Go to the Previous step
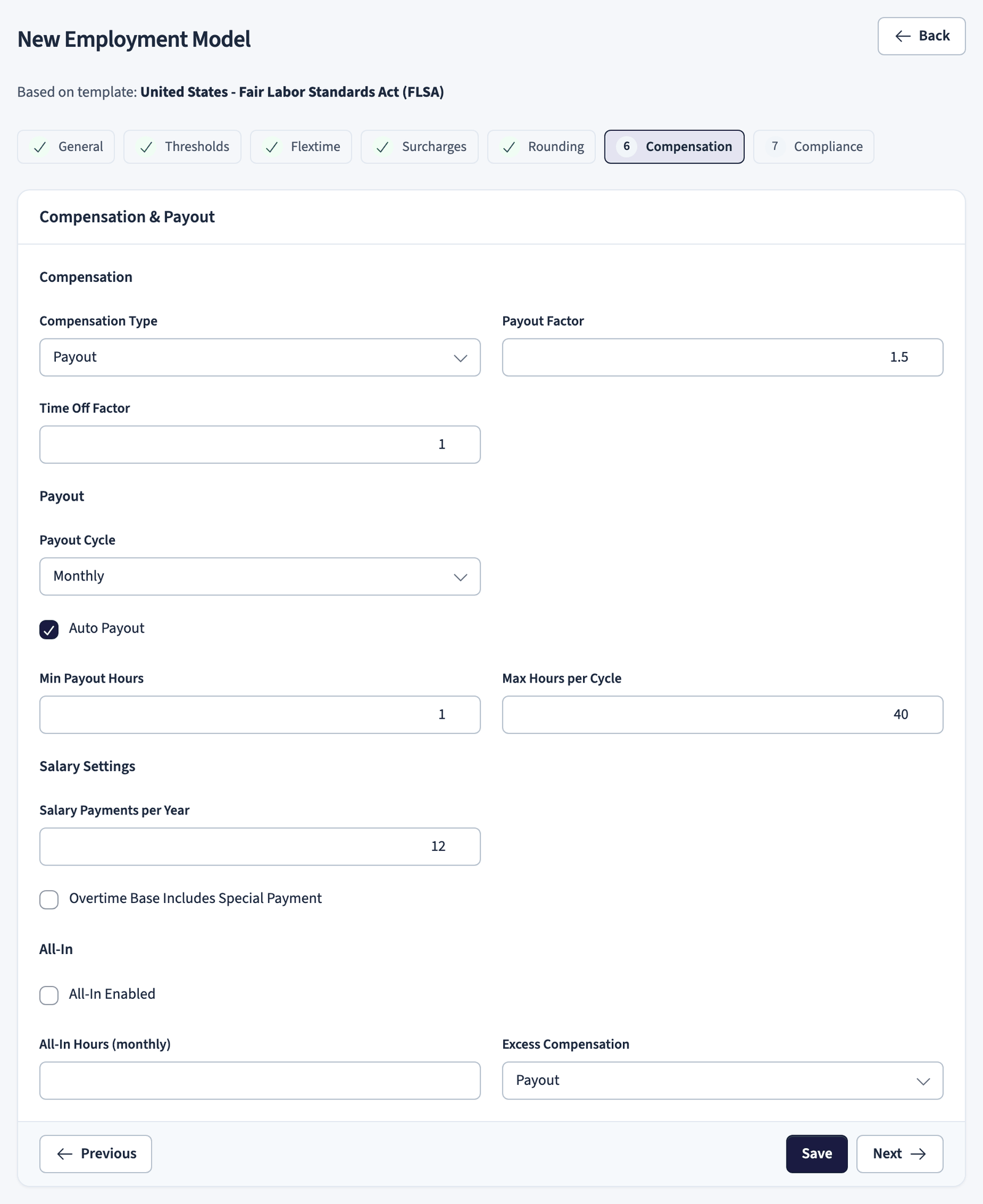 [96, 1154]
